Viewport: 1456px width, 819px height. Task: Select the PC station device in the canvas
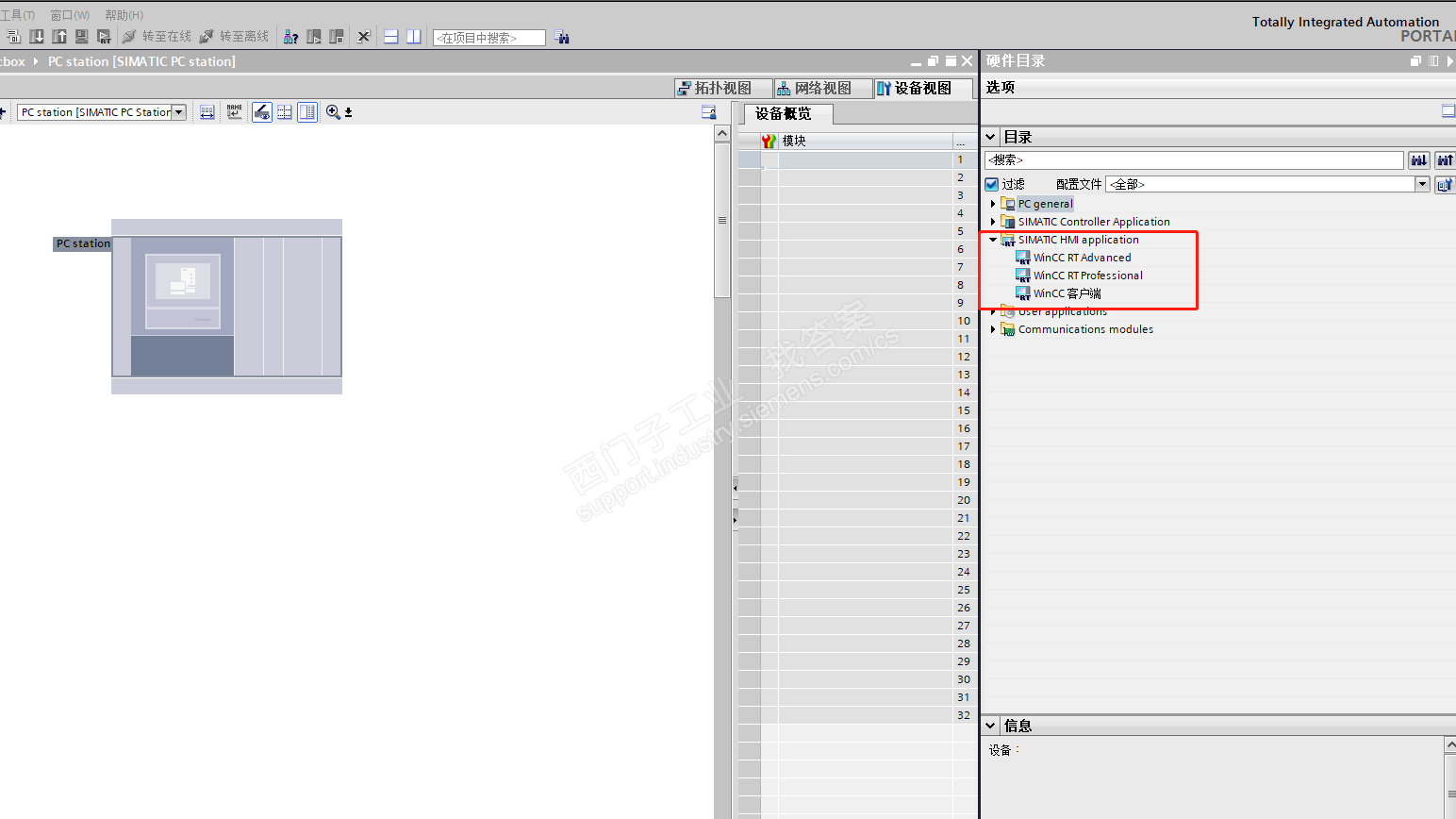tap(226, 307)
